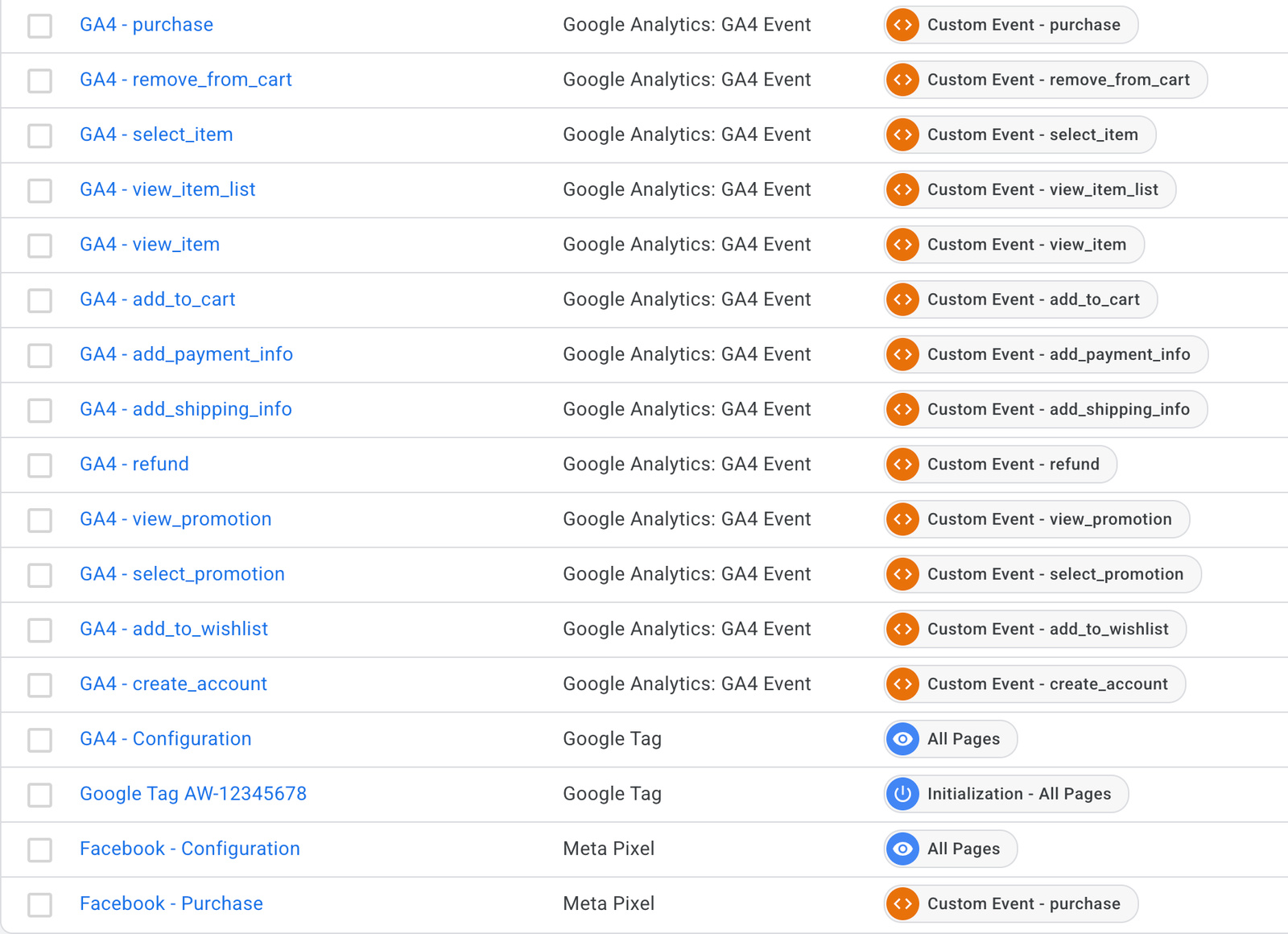Screen dimensions: 1288x934
Task: Select the checkbox on GA4 - remove_from_cart row
Action: click(x=39, y=80)
